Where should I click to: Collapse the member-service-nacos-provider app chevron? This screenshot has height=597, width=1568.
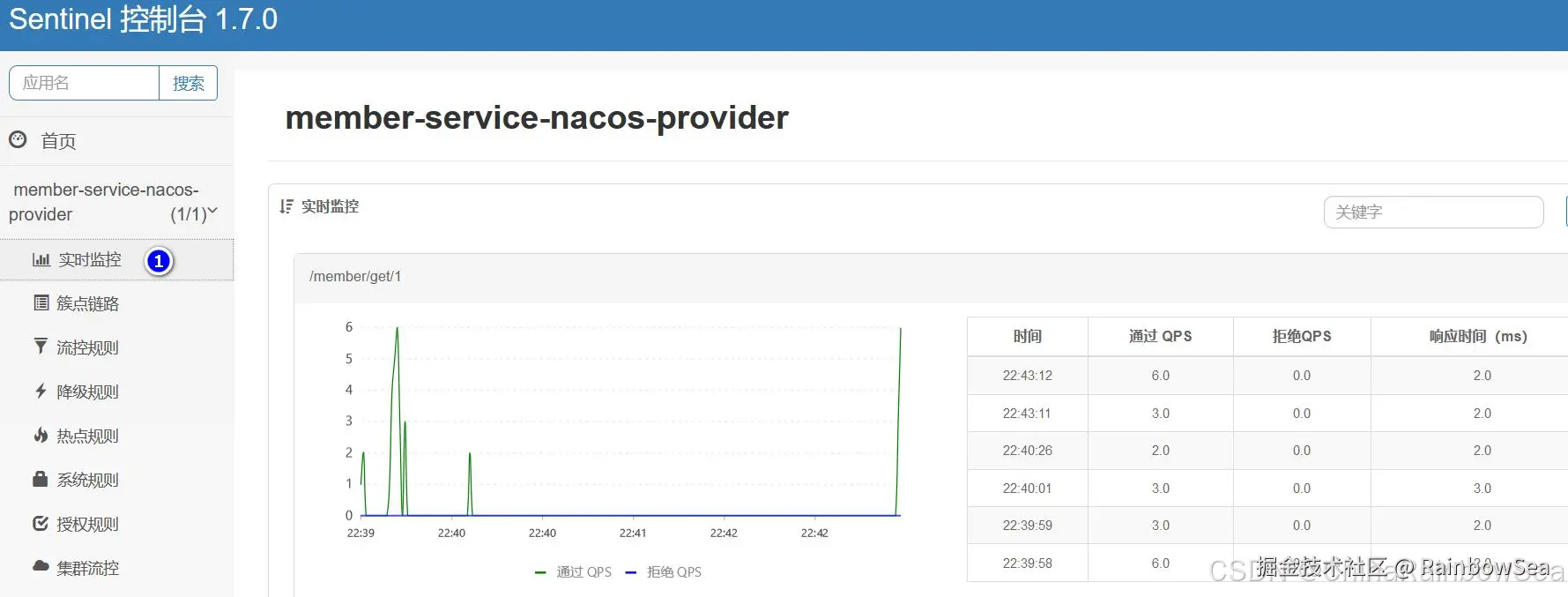[x=212, y=211]
